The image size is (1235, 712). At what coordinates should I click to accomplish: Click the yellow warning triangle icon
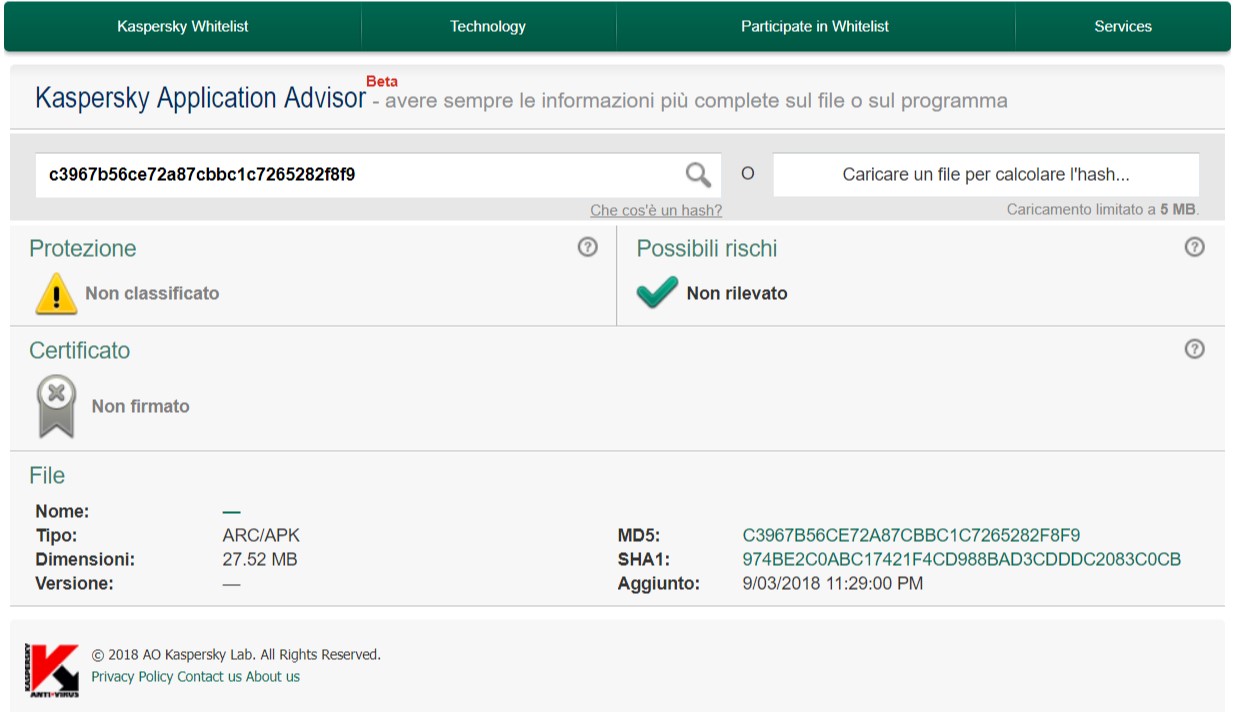point(56,294)
